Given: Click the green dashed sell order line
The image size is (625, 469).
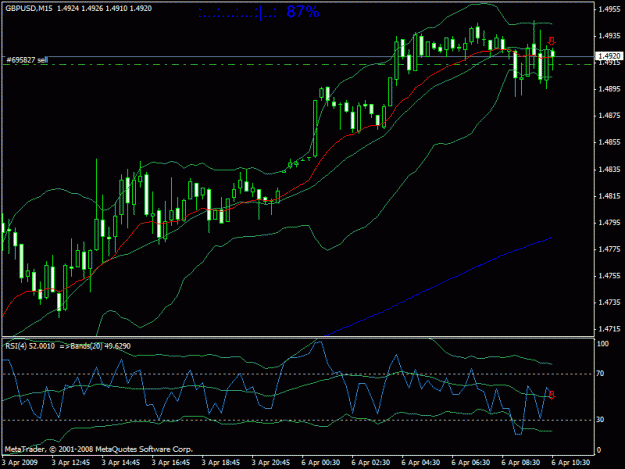Looking at the screenshot, I should (298, 64).
